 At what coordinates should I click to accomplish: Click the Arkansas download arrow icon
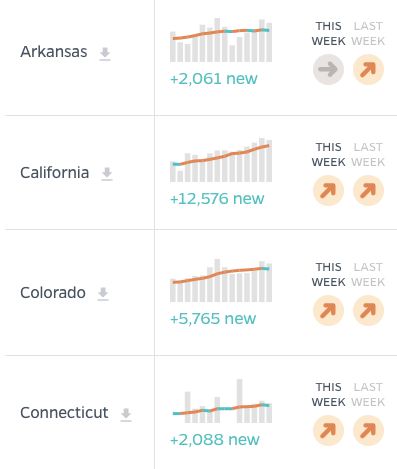(105, 54)
